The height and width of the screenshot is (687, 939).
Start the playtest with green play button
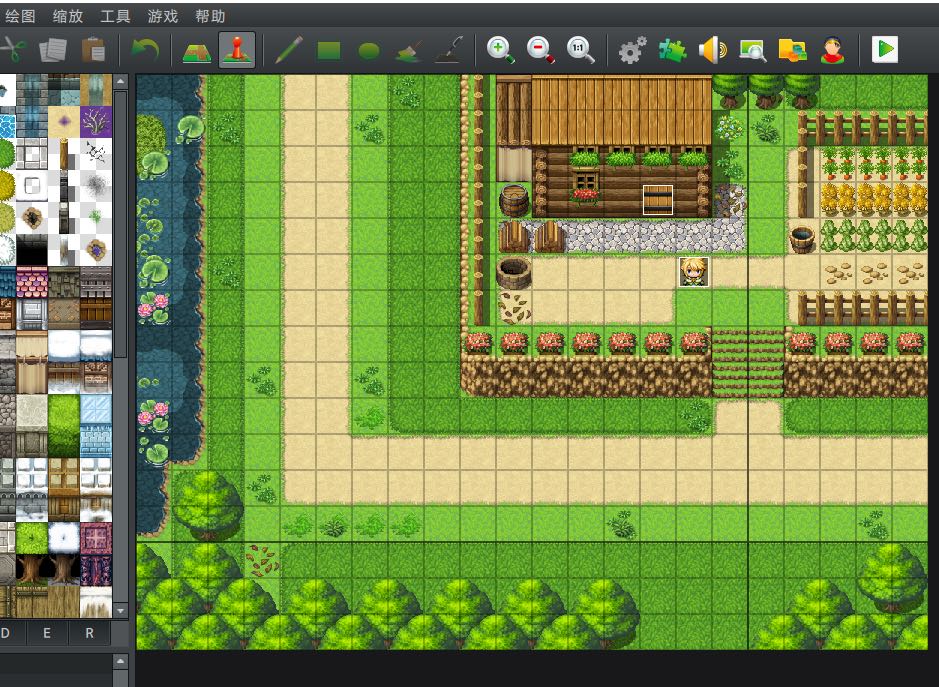(x=885, y=50)
